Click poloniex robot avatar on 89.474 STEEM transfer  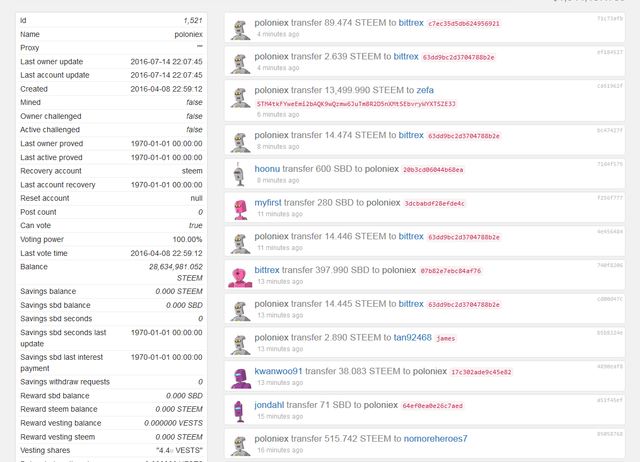(x=240, y=30)
